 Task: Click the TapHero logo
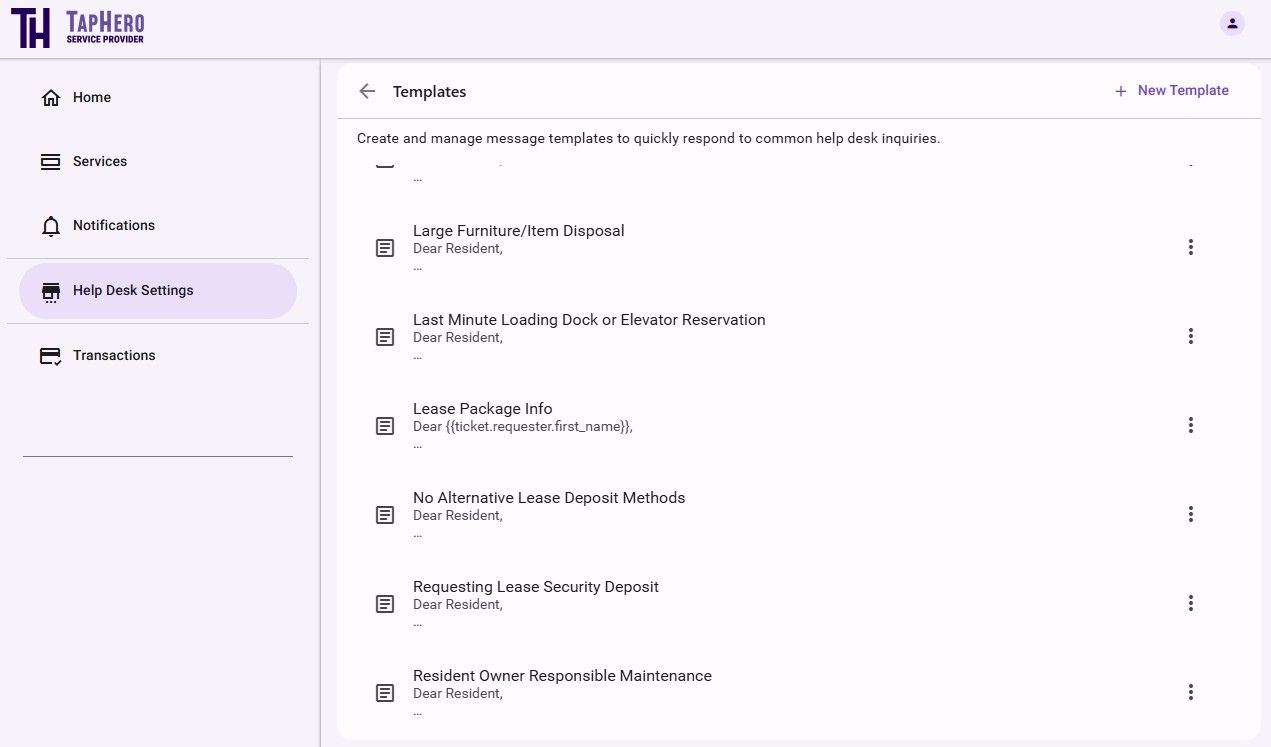(x=78, y=28)
